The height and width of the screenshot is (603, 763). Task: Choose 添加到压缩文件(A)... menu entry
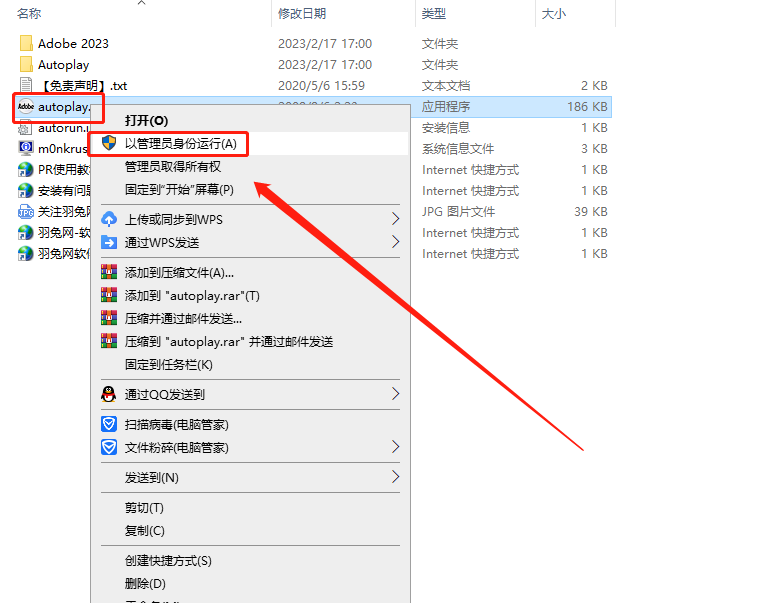coord(179,273)
